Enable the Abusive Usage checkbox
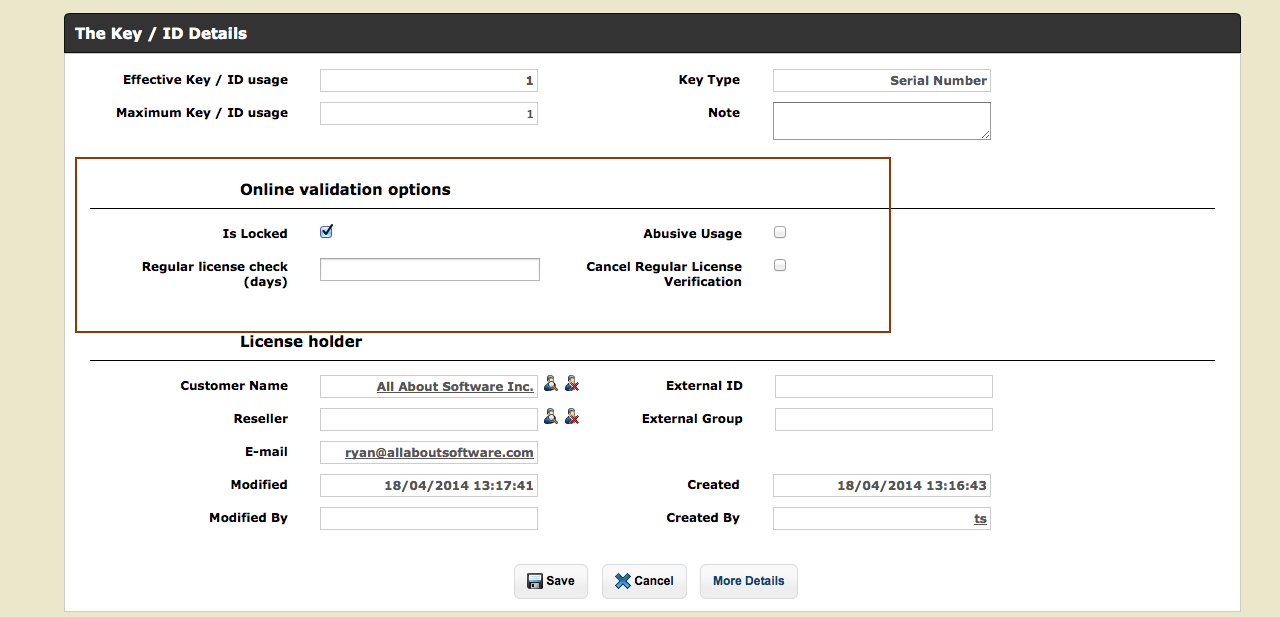1280x617 pixels. [780, 232]
